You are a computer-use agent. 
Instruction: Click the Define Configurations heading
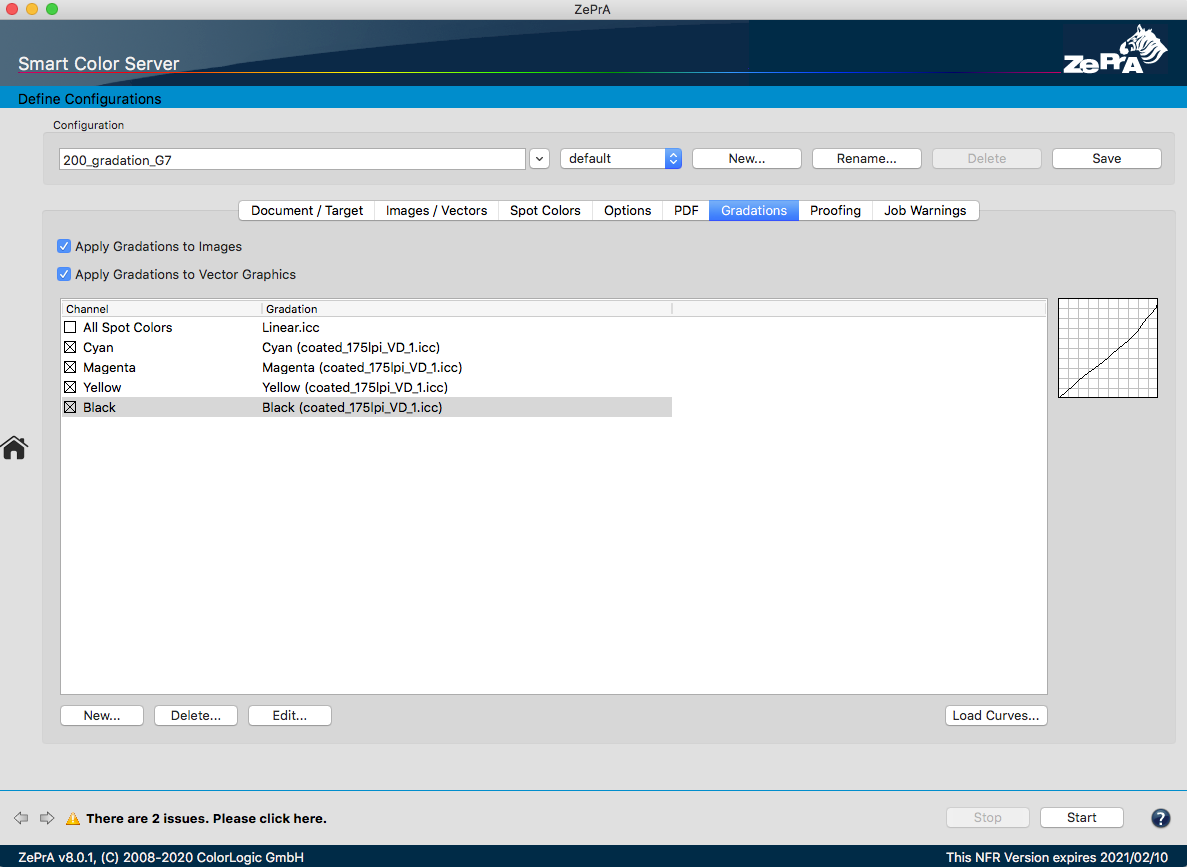point(89,98)
